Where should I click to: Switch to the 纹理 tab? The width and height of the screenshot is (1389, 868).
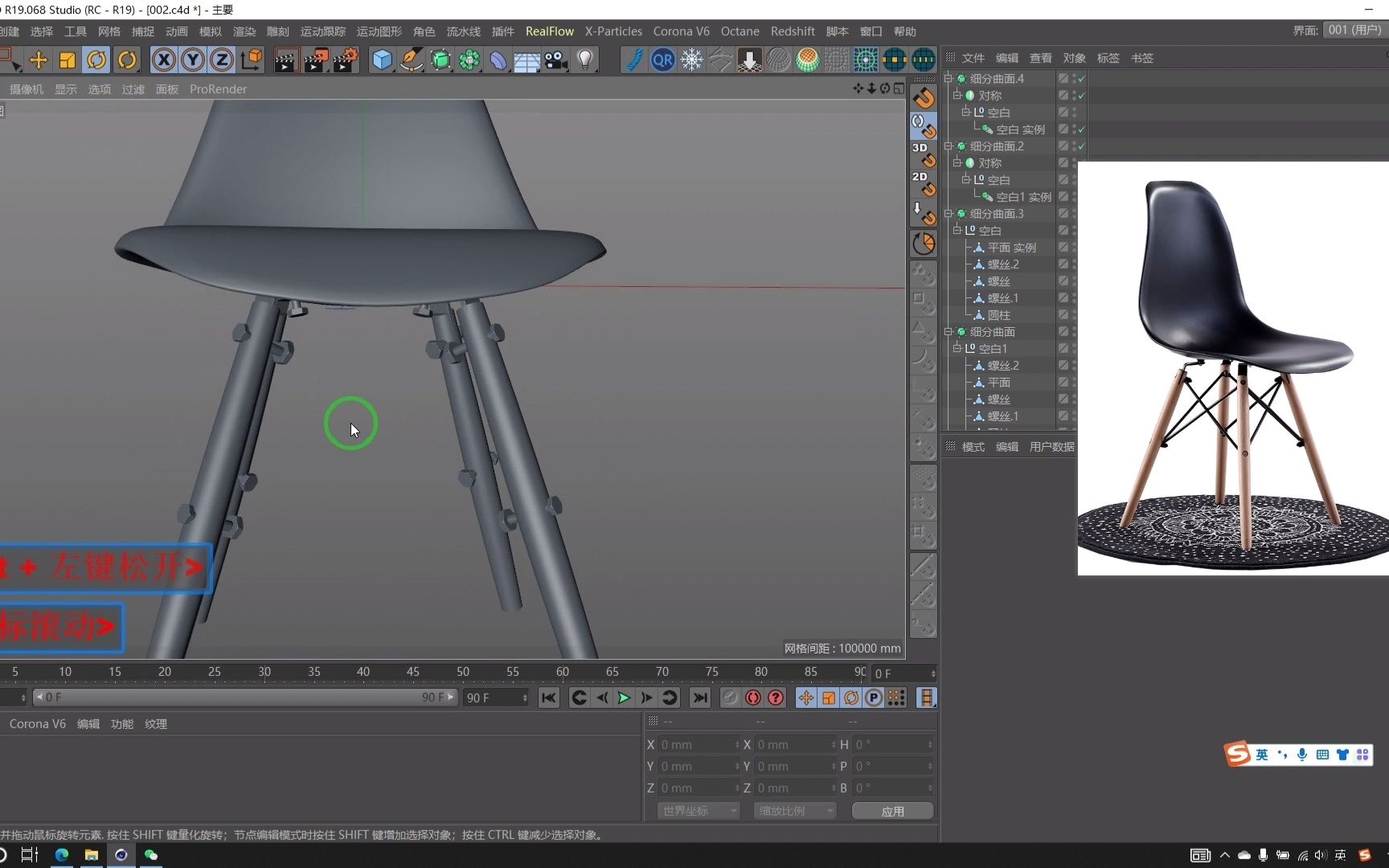pyautogui.click(x=156, y=723)
